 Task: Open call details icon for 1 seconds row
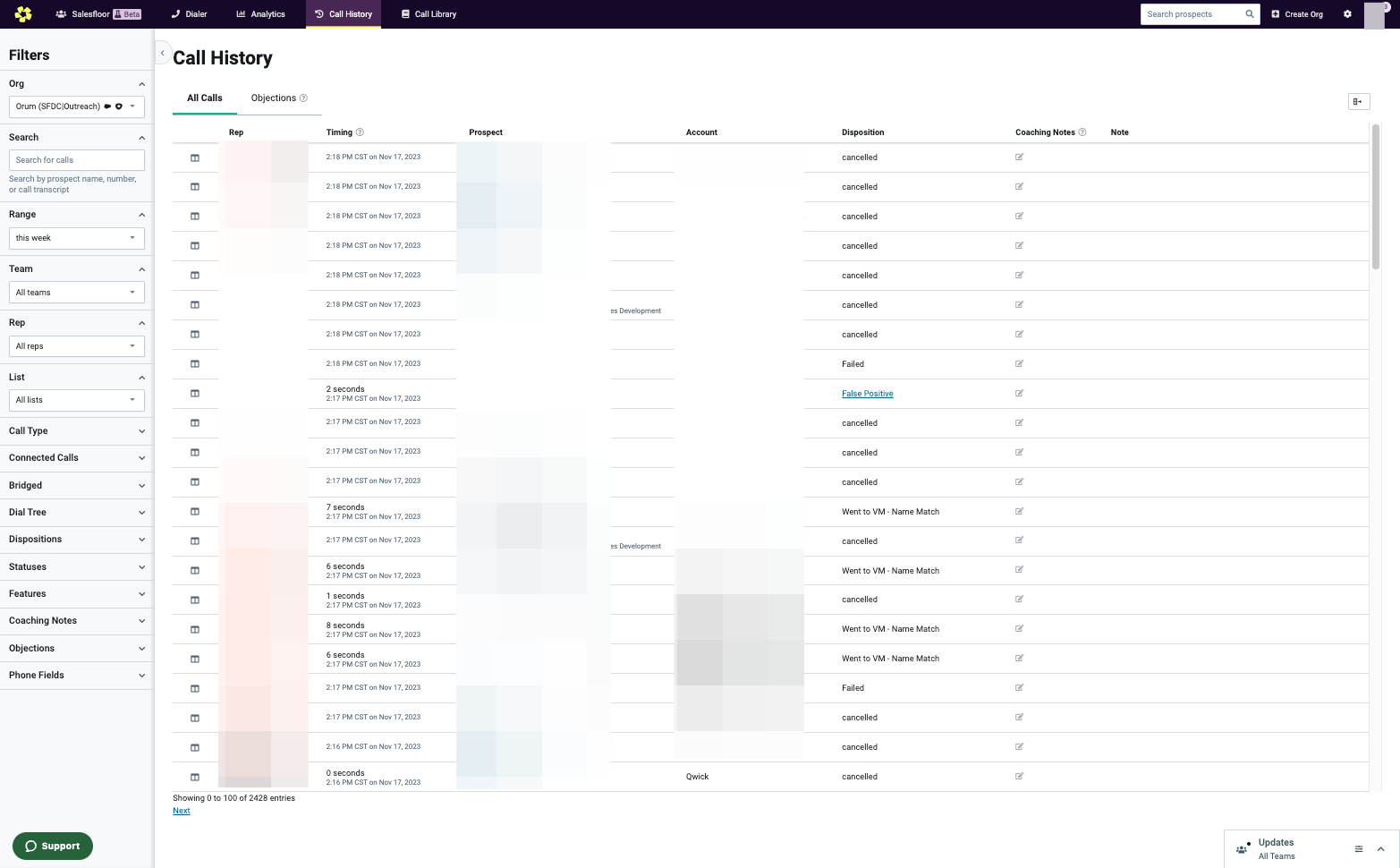[195, 600]
